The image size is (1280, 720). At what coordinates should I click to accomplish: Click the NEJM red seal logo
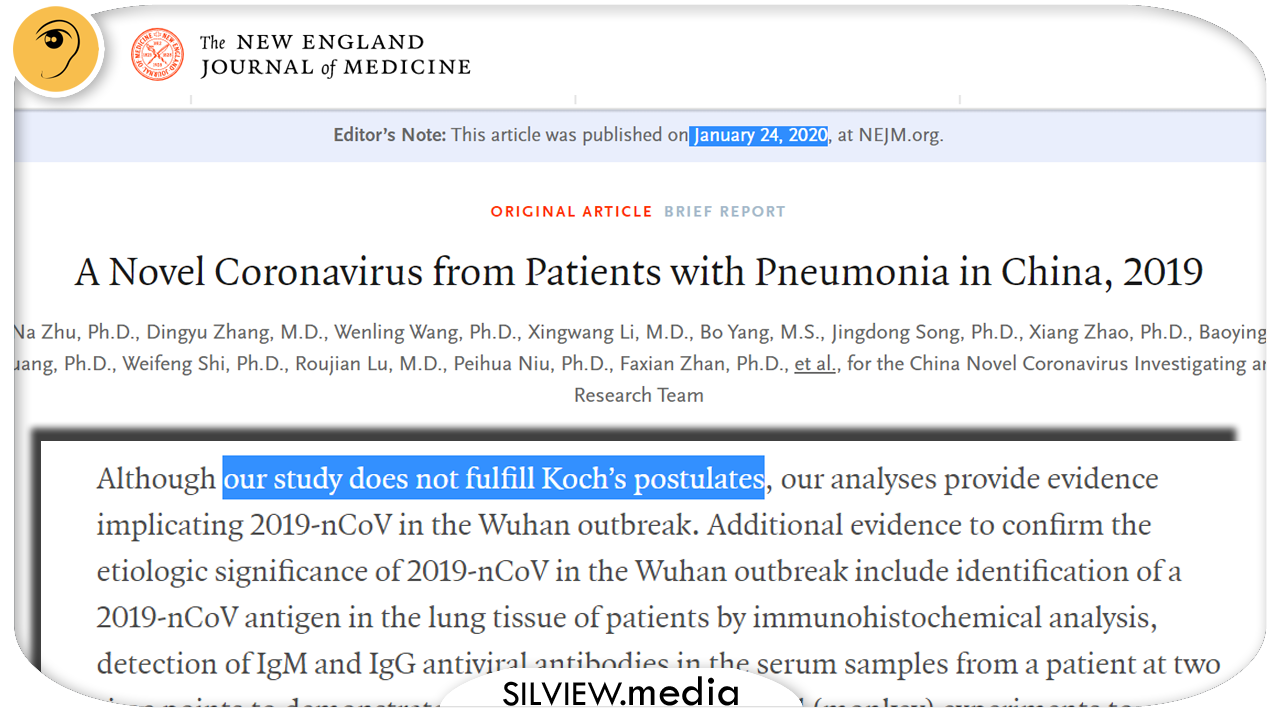tap(158, 54)
